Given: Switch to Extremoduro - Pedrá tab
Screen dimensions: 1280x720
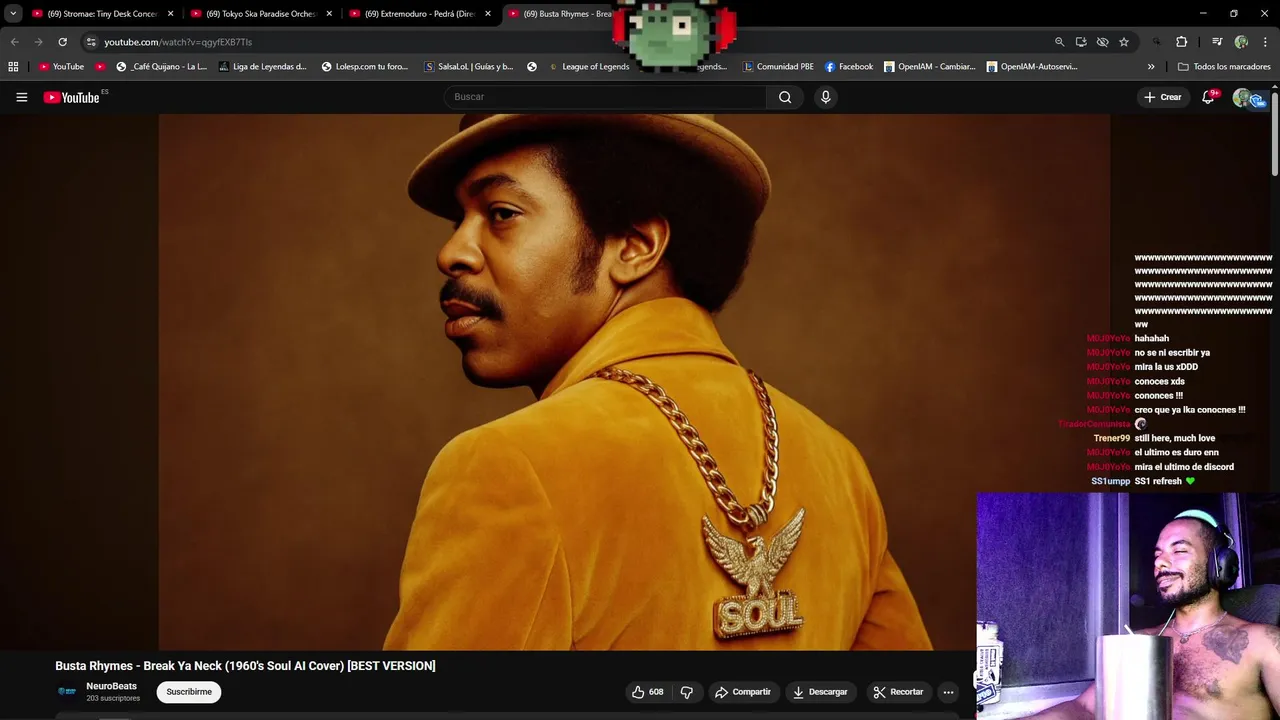Looking at the screenshot, I should point(419,14).
